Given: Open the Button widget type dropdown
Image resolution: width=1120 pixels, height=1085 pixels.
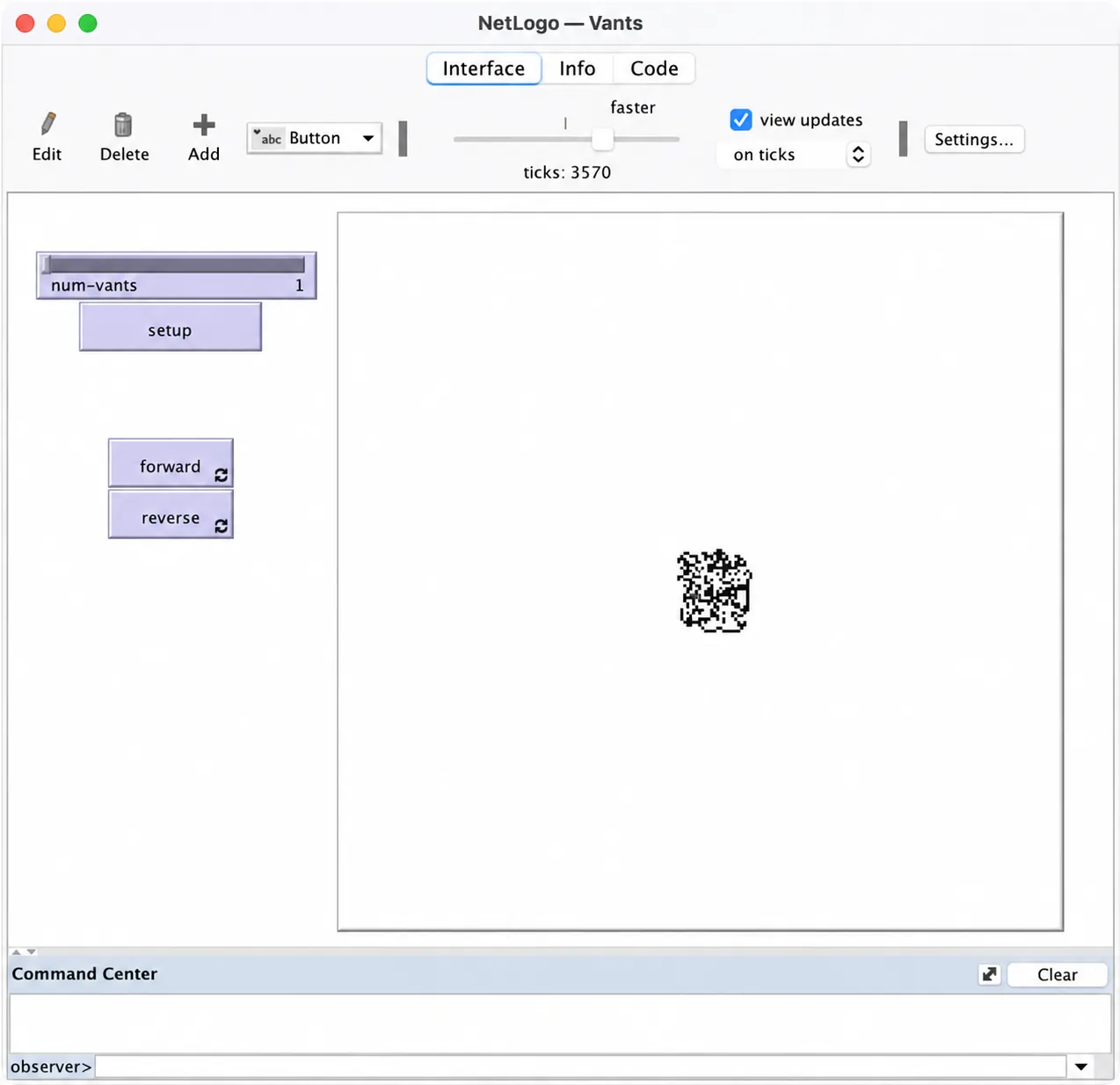Looking at the screenshot, I should click(x=315, y=138).
